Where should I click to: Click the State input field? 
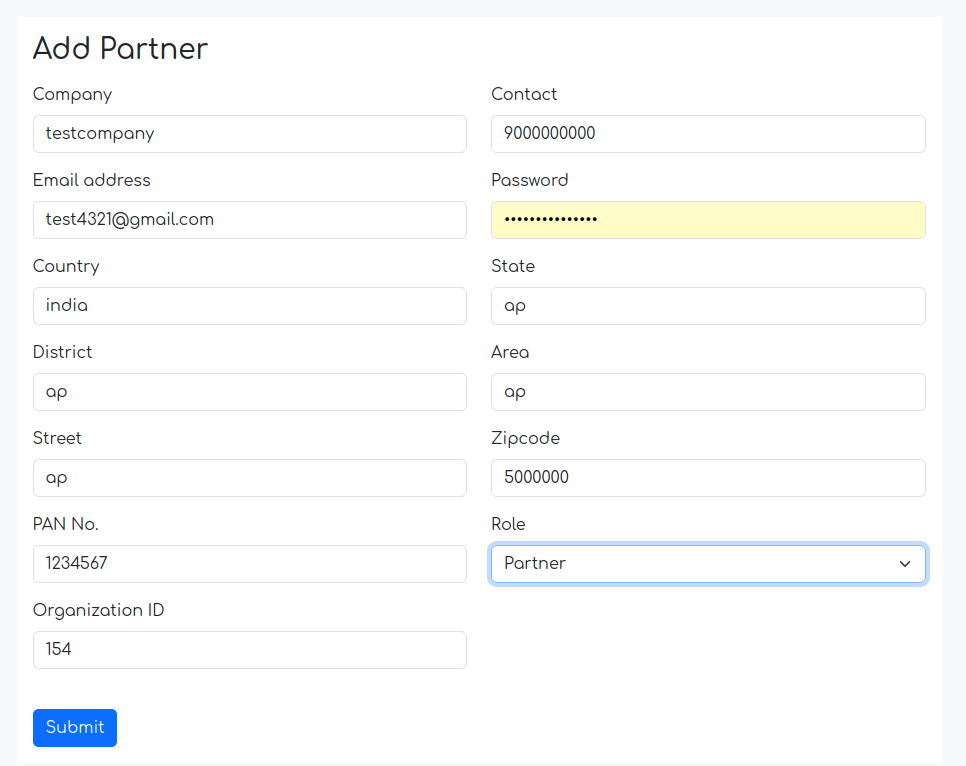[x=708, y=306]
